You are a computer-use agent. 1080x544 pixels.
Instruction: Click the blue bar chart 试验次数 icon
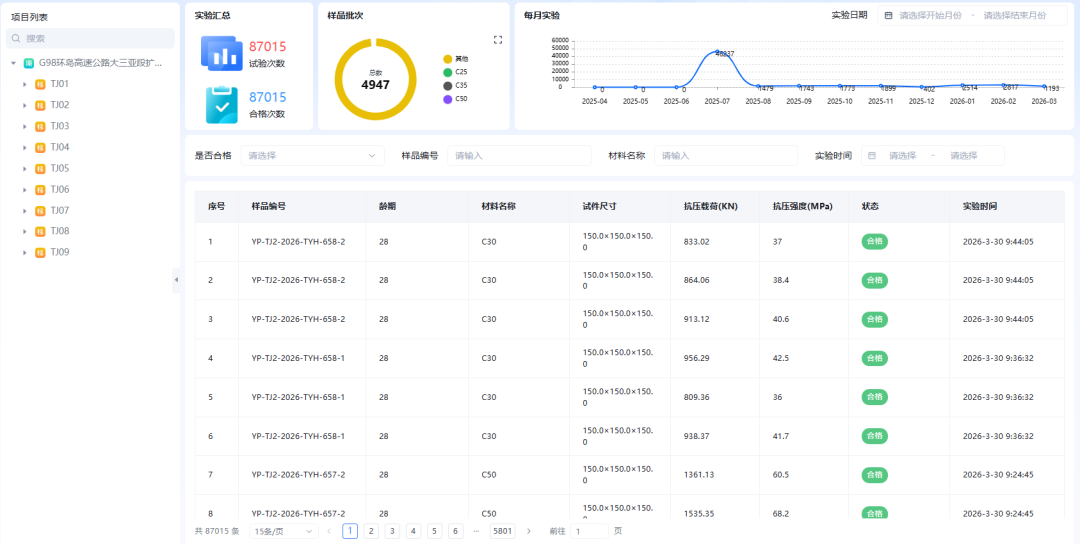pyautogui.click(x=222, y=53)
